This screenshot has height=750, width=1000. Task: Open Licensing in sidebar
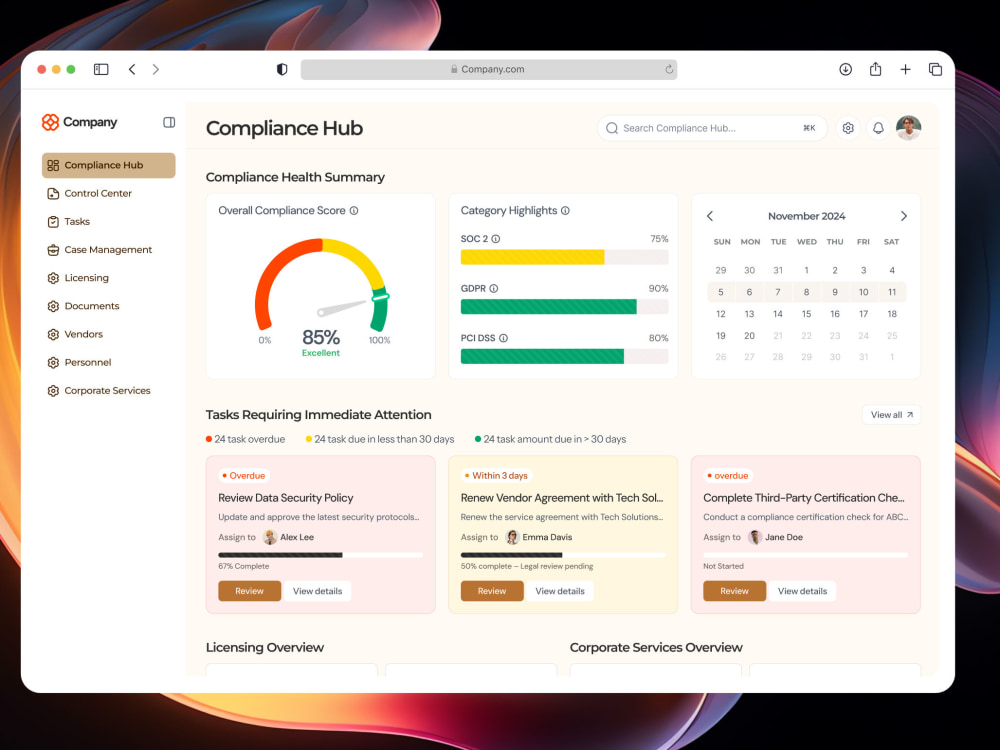(108, 277)
